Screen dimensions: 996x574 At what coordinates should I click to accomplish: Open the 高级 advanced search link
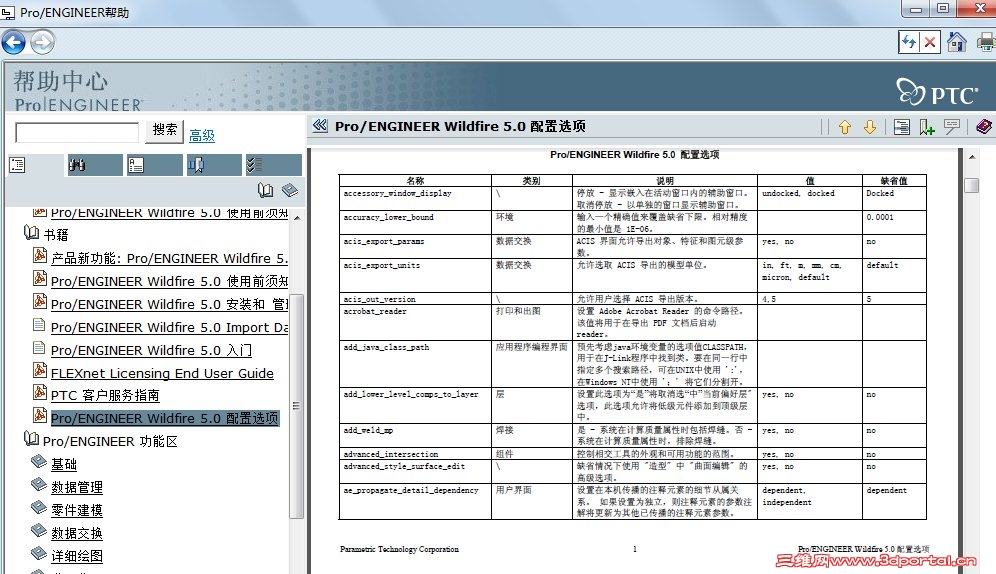[202, 135]
